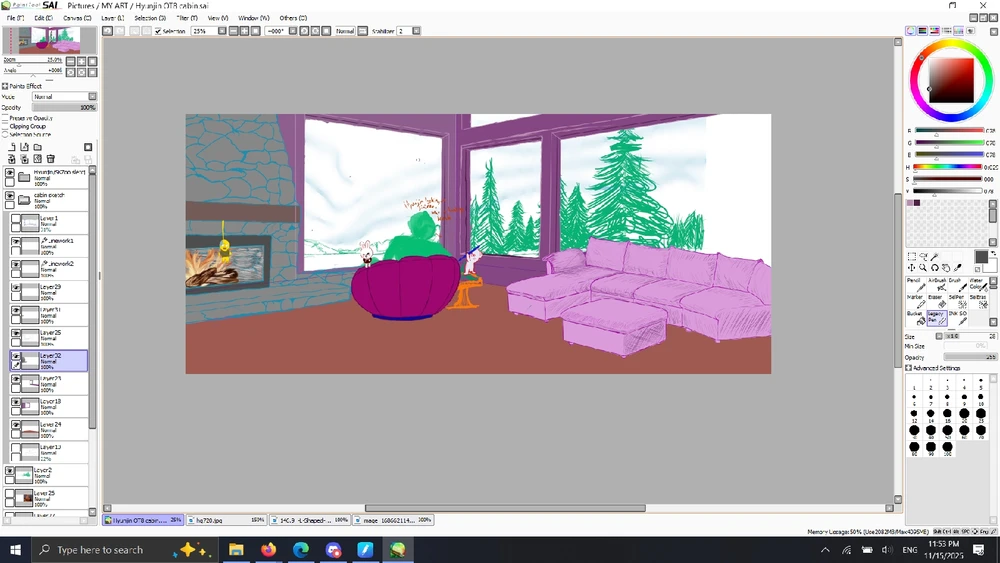Click the foreground color square
This screenshot has width=1000, height=563.
981,256
